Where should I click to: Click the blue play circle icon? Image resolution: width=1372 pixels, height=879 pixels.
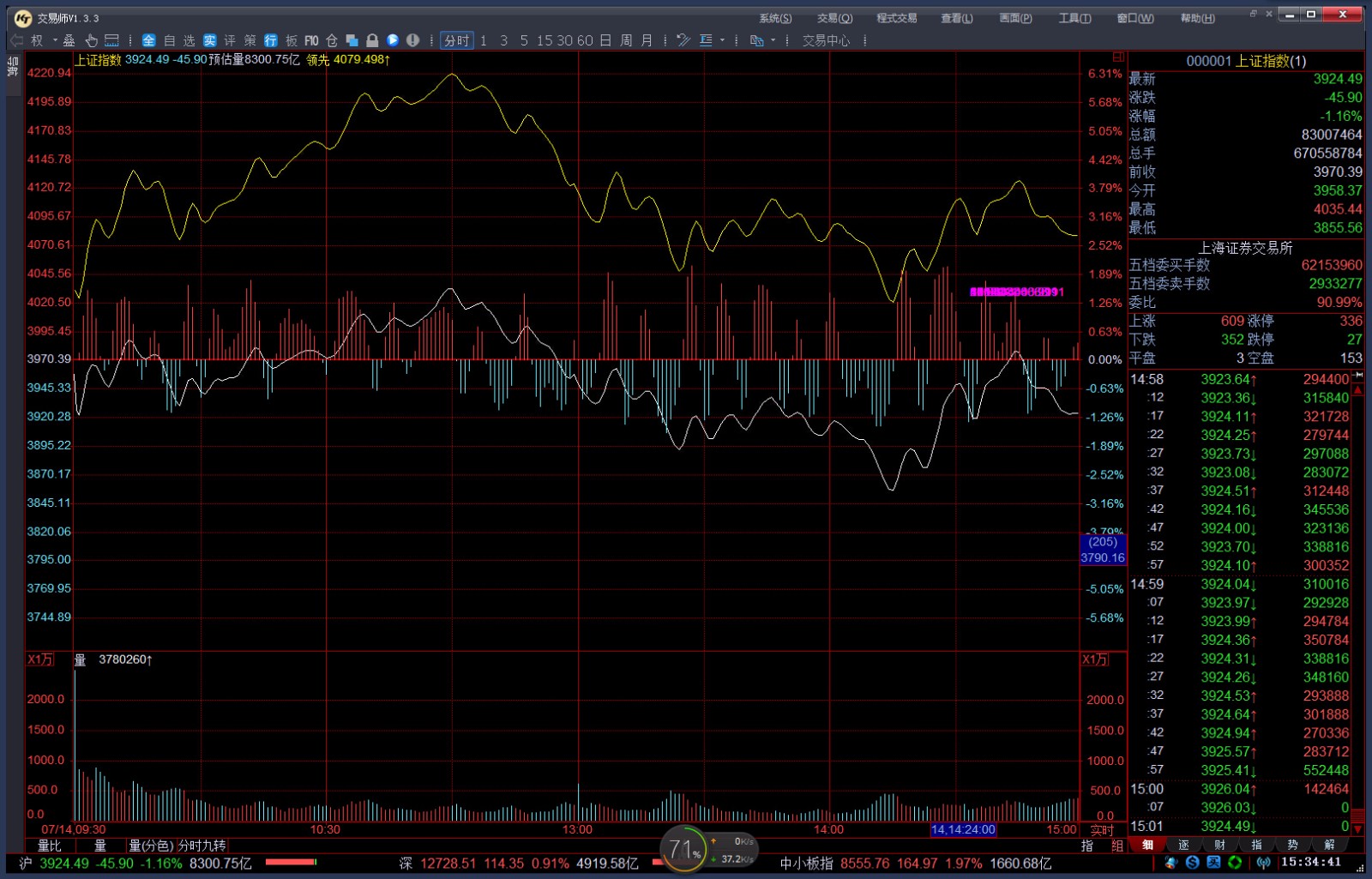[393, 40]
